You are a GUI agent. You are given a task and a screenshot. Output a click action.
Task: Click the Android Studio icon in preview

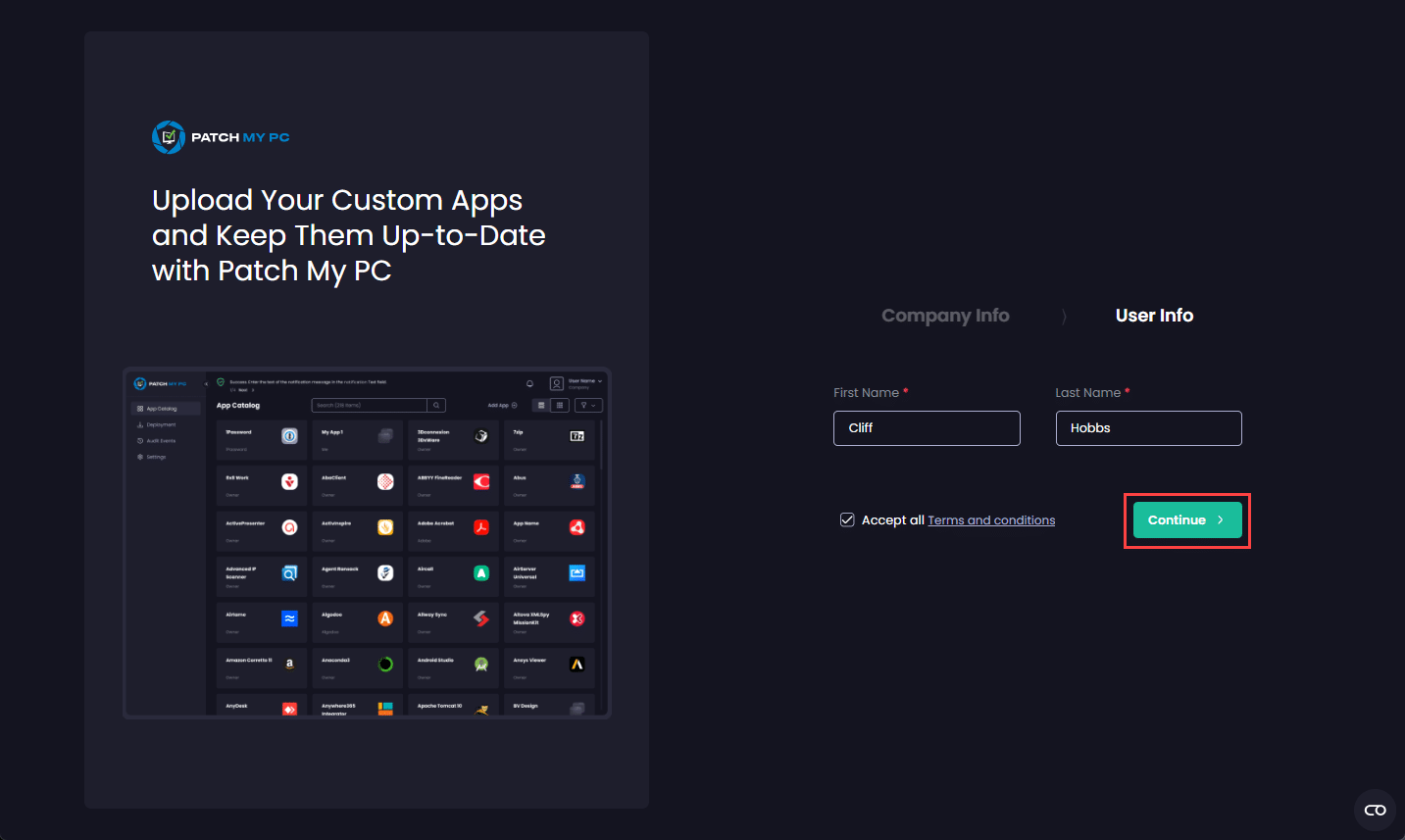[x=481, y=665]
